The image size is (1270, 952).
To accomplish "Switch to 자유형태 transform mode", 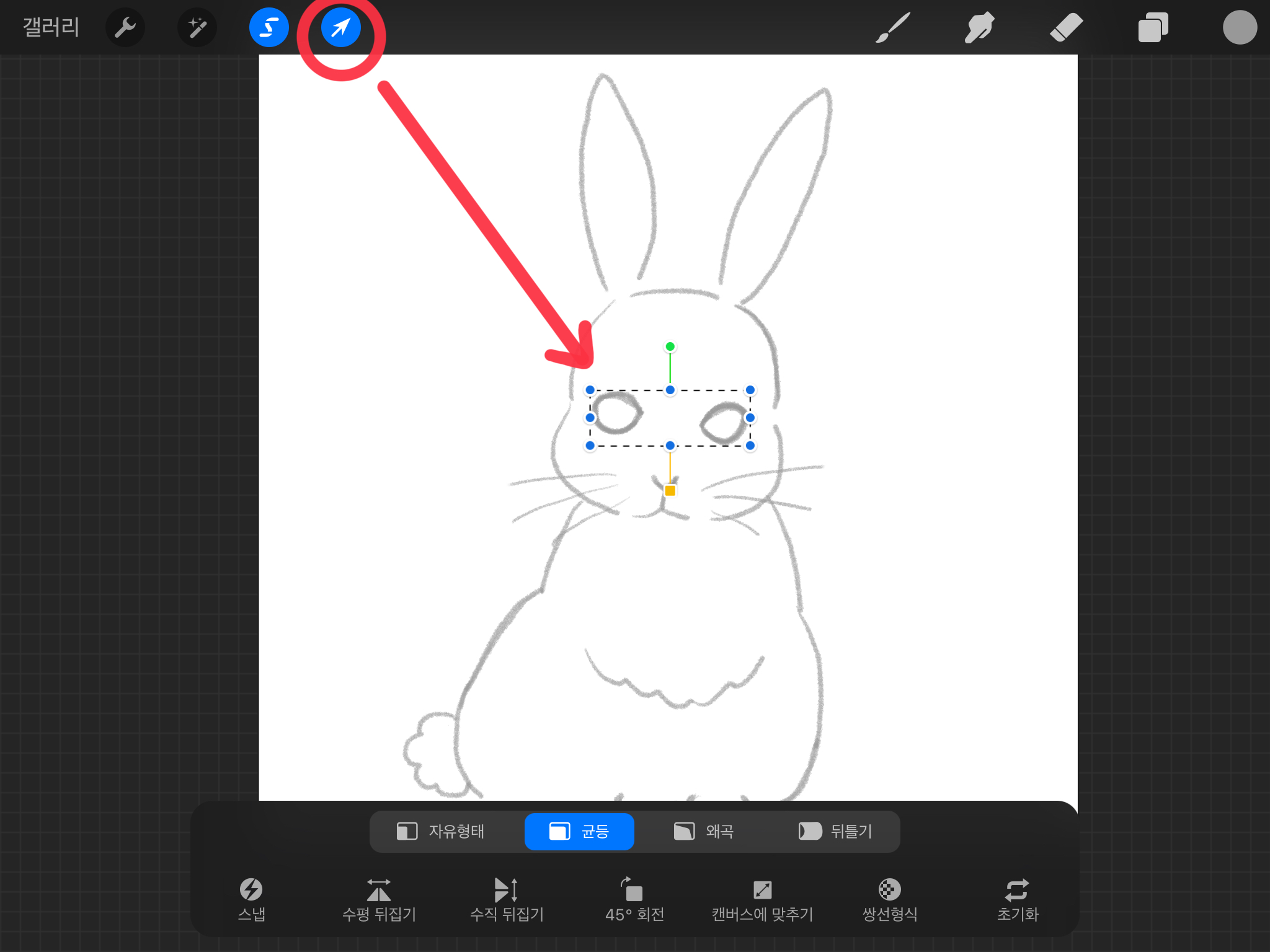I will pos(441,831).
